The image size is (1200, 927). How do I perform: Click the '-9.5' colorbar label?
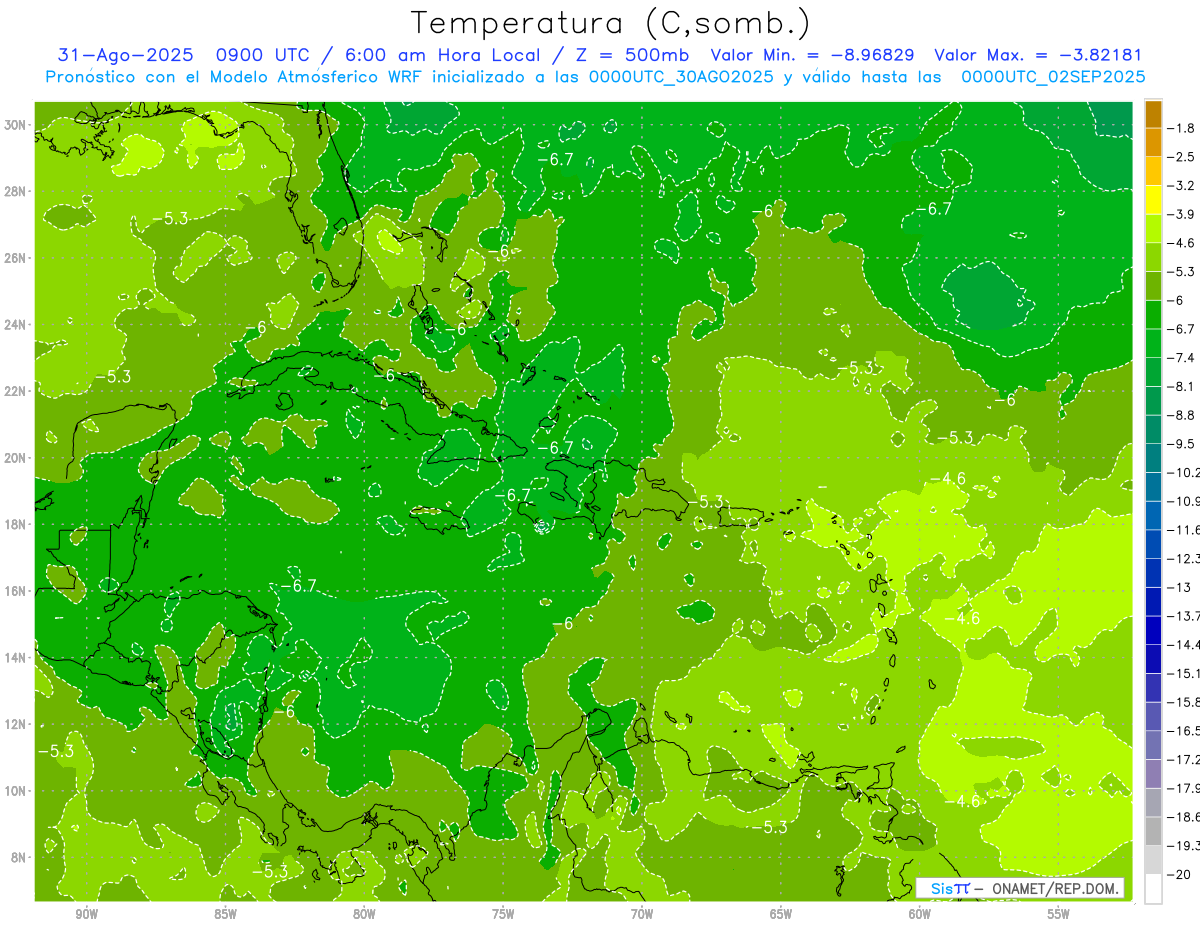pos(1181,444)
